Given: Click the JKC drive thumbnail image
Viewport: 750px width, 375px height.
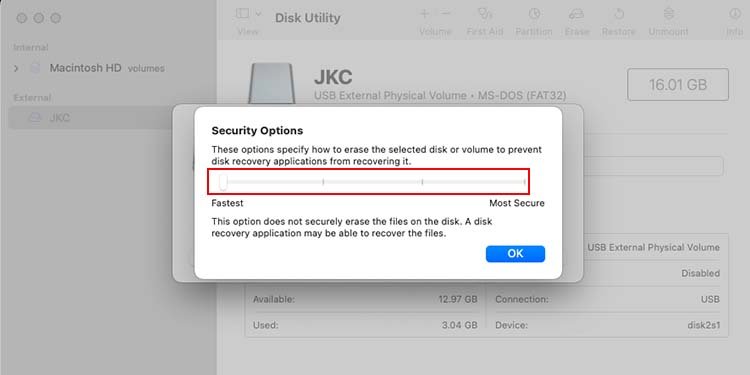Looking at the screenshot, I should pyautogui.click(x=272, y=83).
